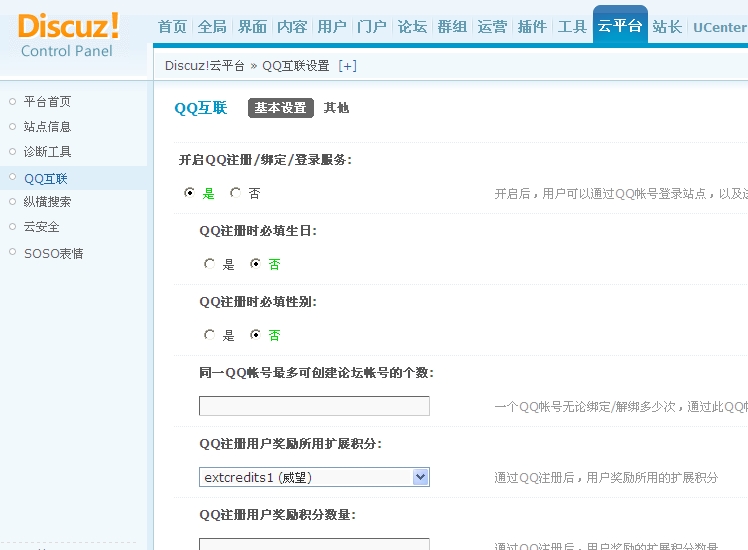Switch to the 基本设置 tab
748x550 pixels.
pyautogui.click(x=280, y=108)
